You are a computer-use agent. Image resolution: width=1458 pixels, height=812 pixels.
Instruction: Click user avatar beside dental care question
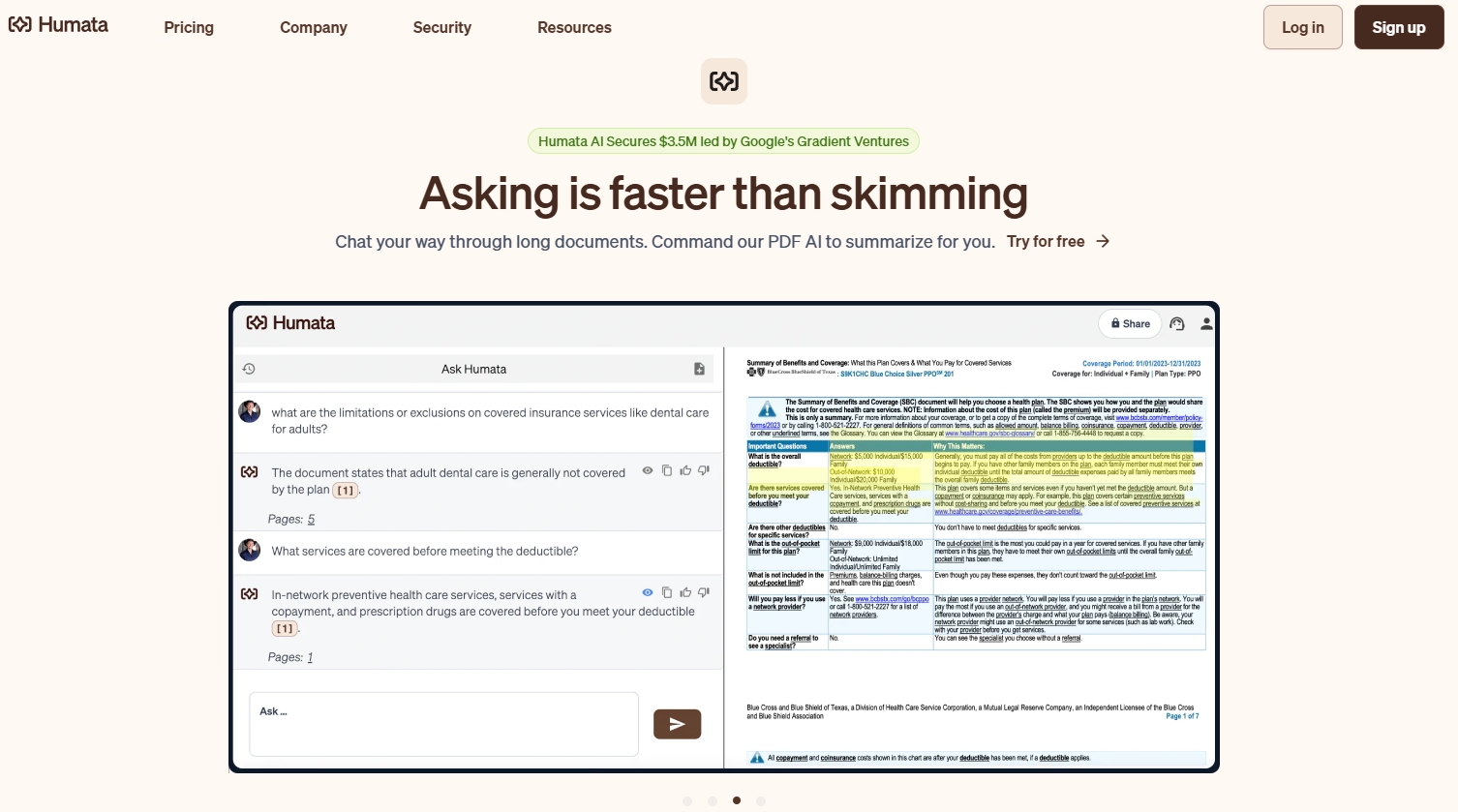250,411
